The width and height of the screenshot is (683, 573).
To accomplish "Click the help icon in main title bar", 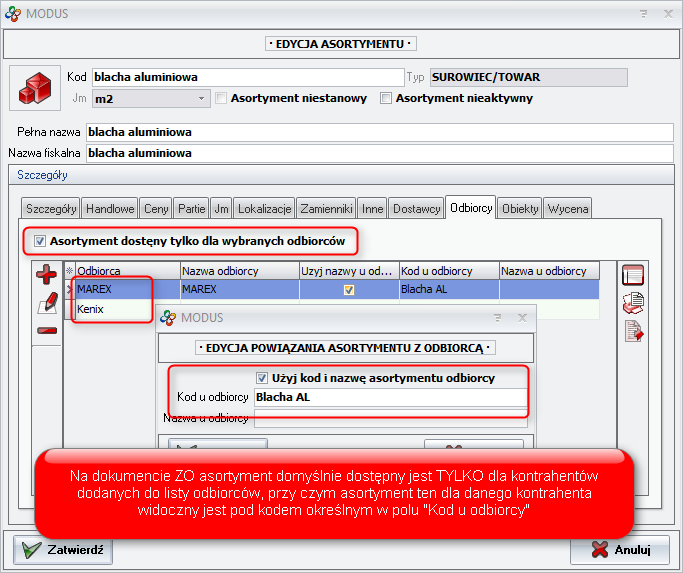I will pos(643,14).
